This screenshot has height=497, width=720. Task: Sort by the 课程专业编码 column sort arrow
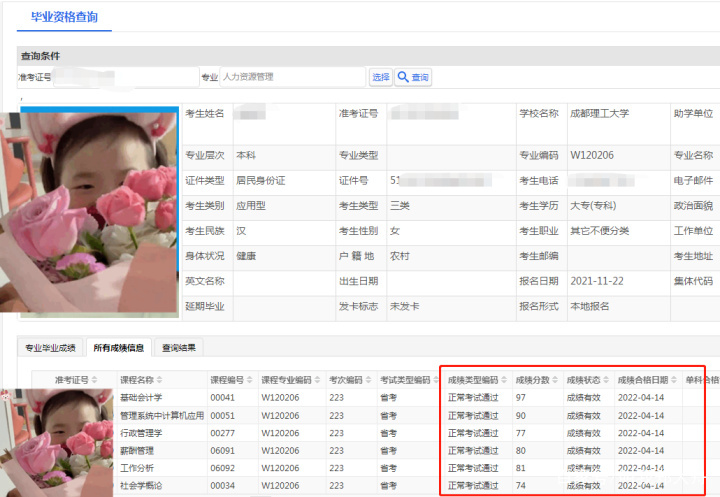(x=319, y=381)
